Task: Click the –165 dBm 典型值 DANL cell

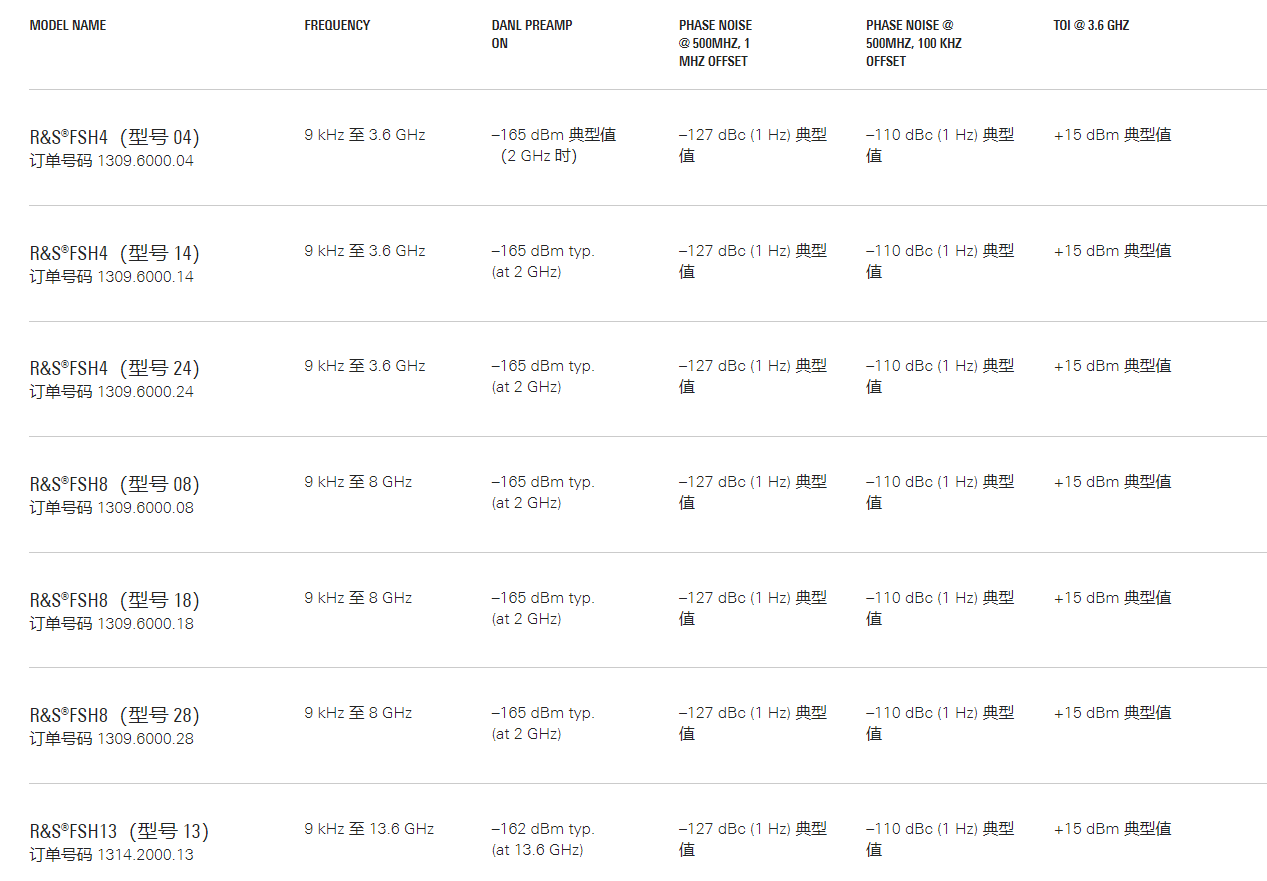Action: tap(553, 135)
